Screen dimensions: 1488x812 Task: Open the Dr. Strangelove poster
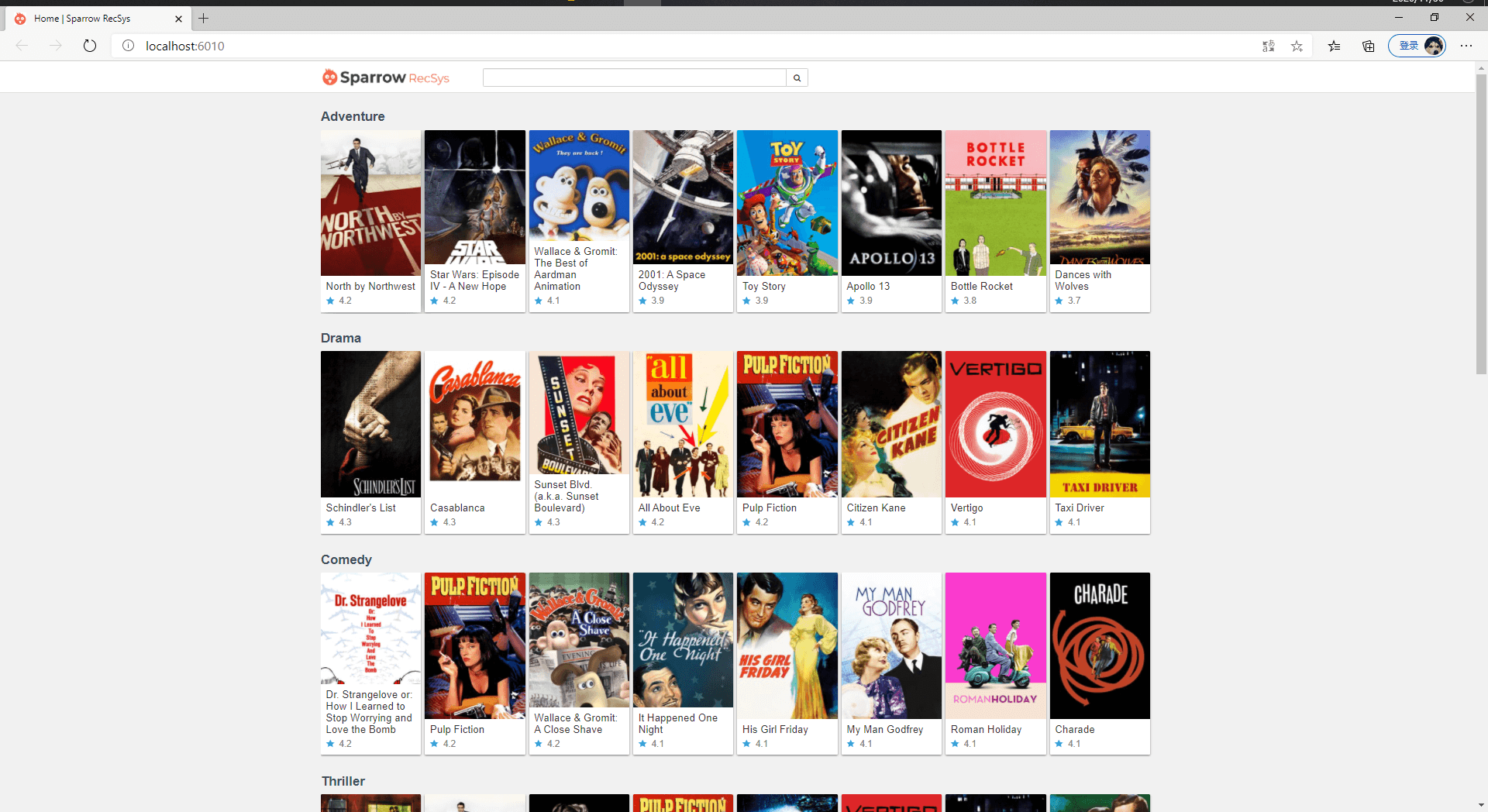click(x=371, y=628)
